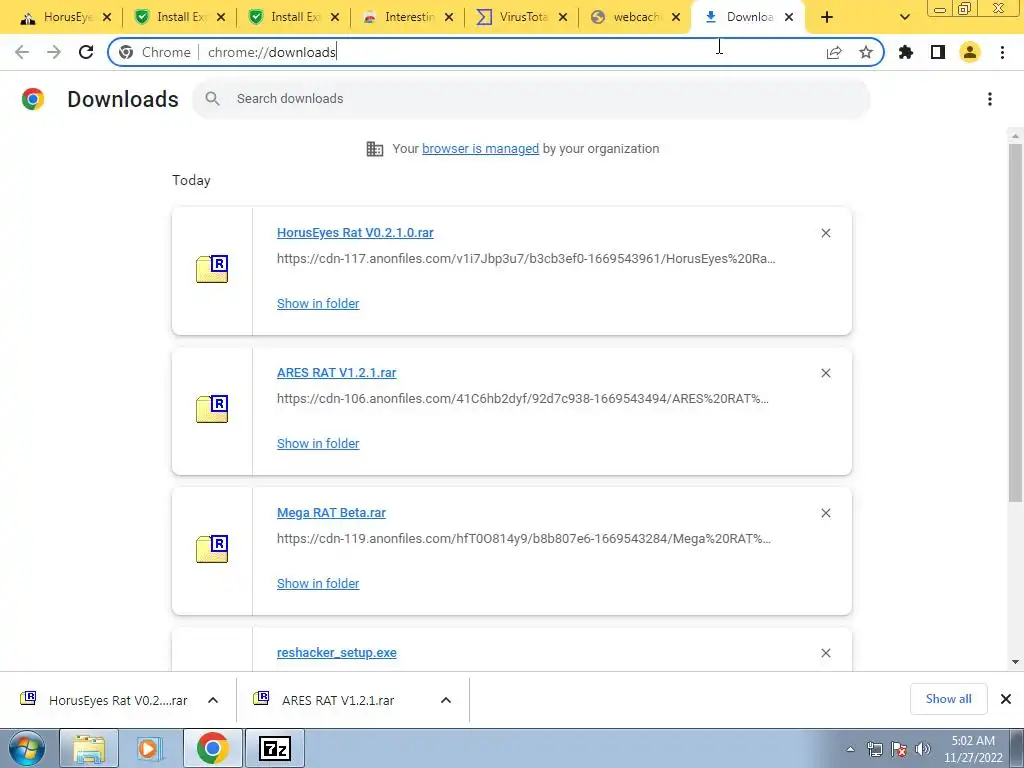Viewport: 1024px width, 768px height.
Task: Reload the downloads page
Action: [86, 52]
